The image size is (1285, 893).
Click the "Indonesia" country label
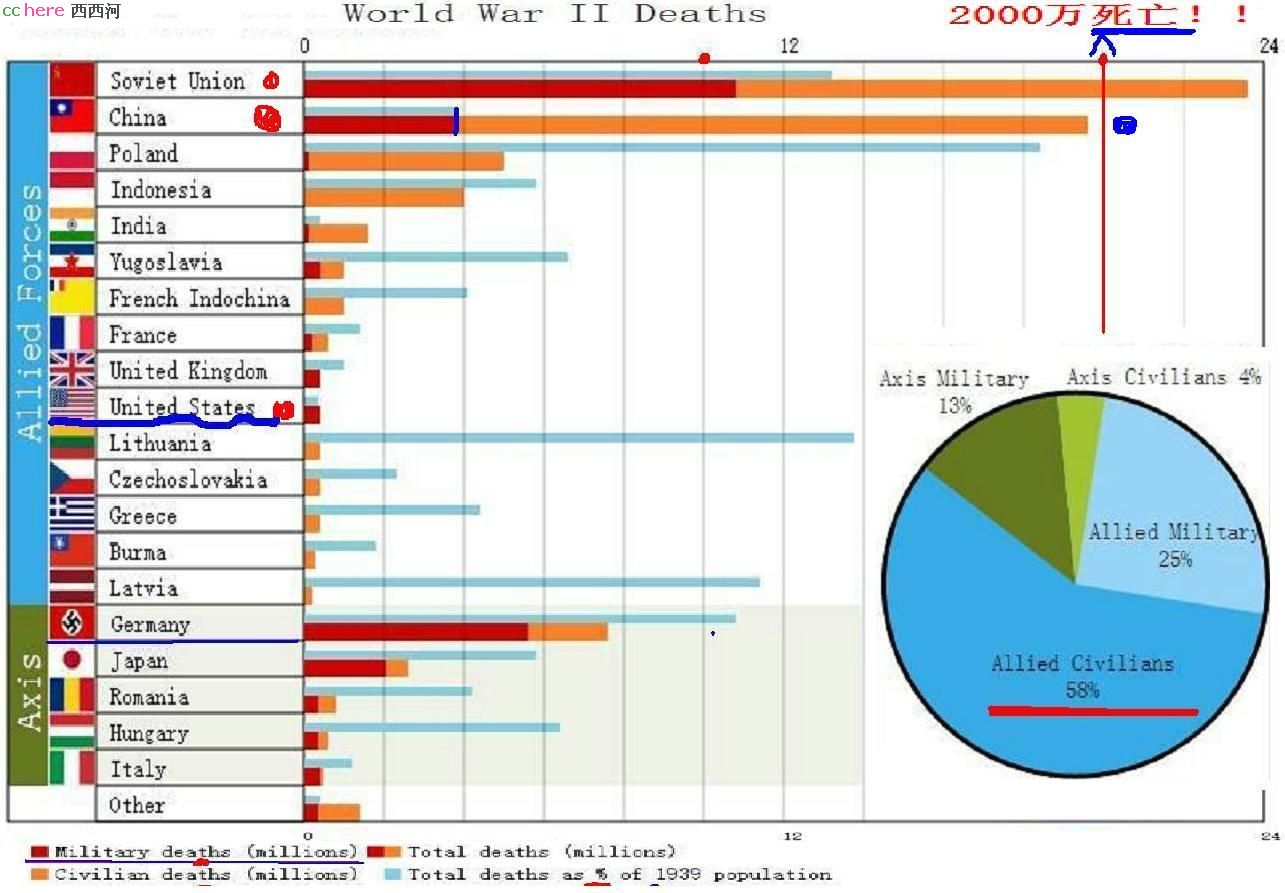pyautogui.click(x=161, y=189)
